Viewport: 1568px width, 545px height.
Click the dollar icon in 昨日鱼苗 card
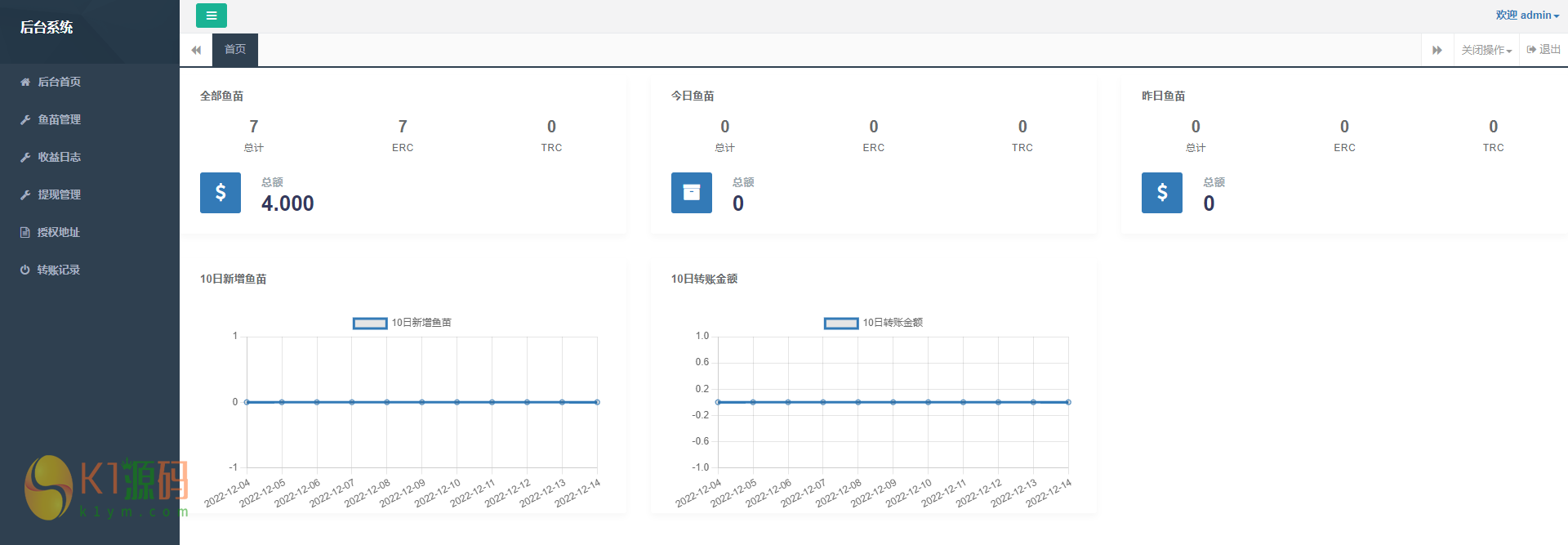pyautogui.click(x=1161, y=193)
